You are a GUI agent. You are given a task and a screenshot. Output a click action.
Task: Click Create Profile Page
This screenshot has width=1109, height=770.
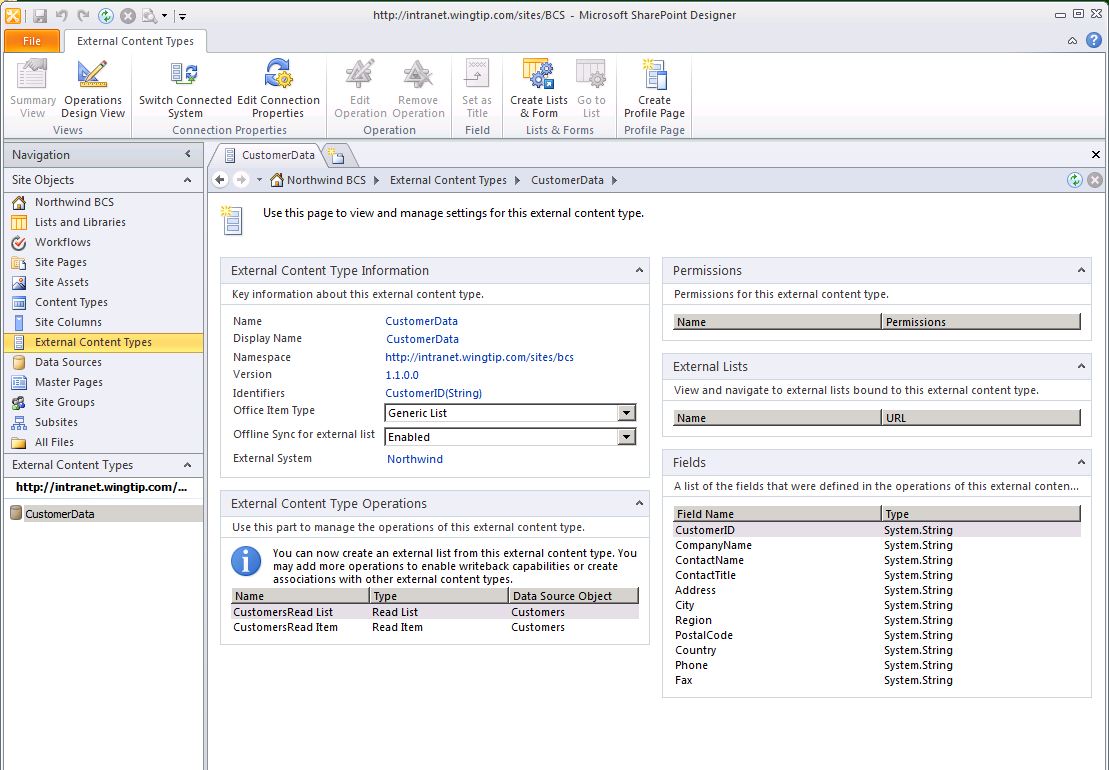pos(654,89)
